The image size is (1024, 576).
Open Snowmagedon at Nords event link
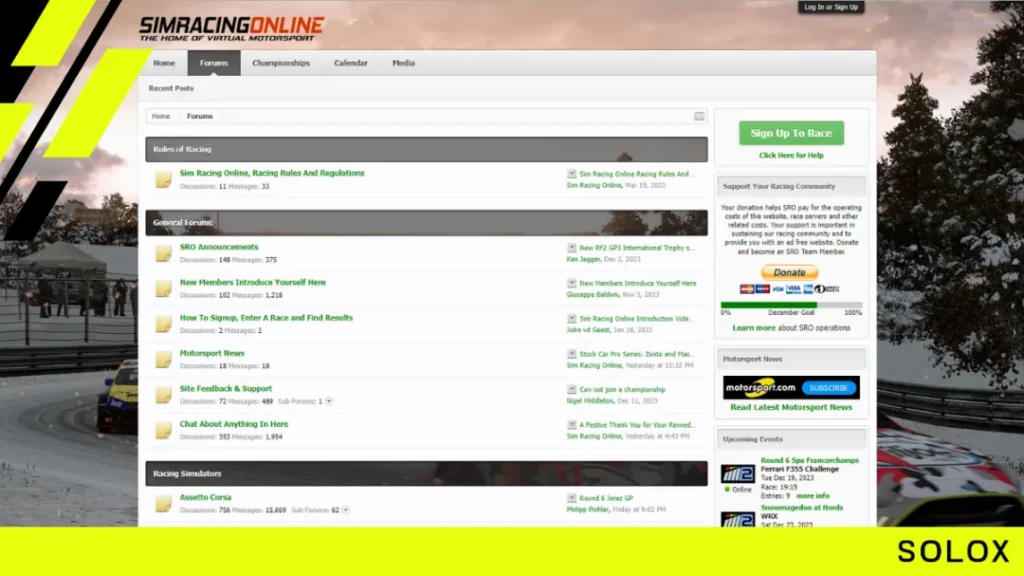pos(801,507)
